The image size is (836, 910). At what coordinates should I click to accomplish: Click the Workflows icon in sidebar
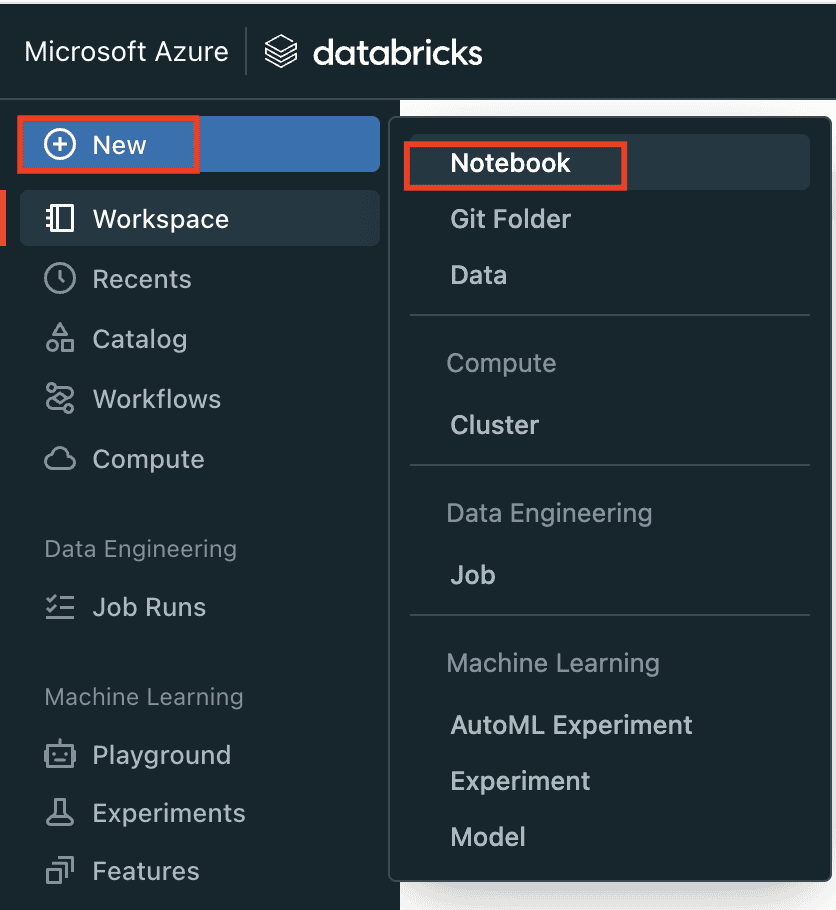[60, 399]
